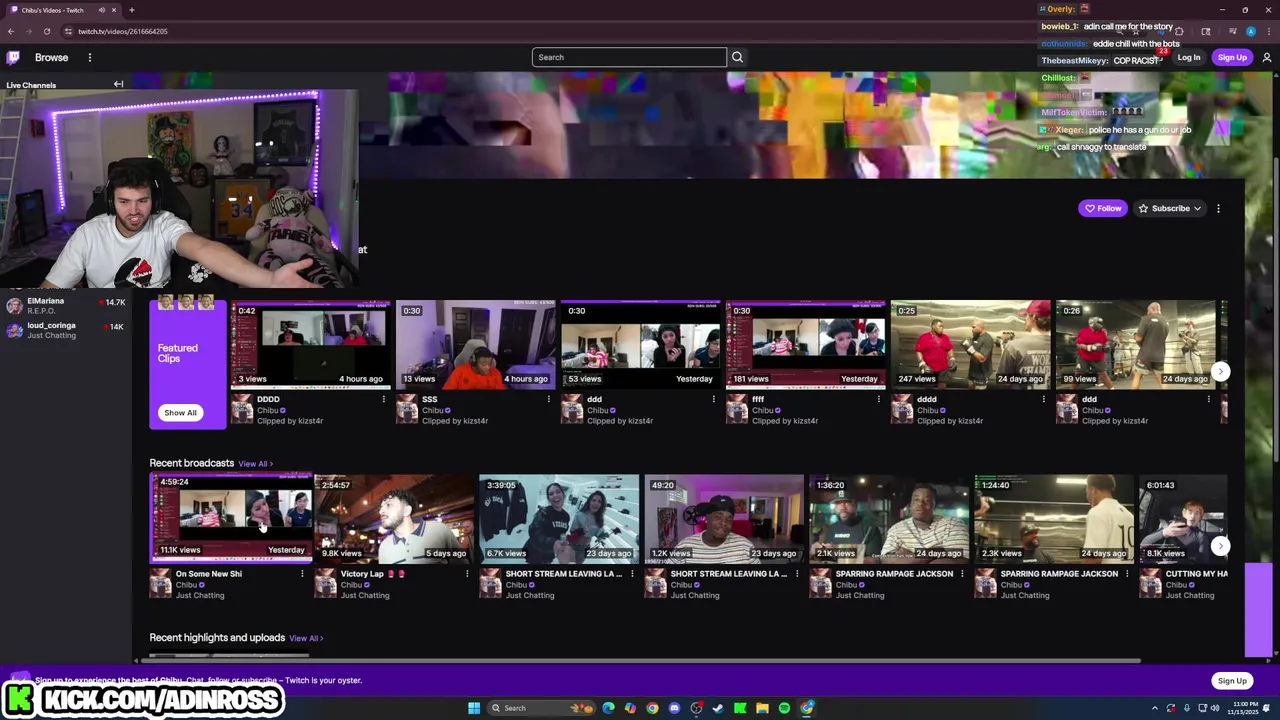Open a new browser tab

131,10
